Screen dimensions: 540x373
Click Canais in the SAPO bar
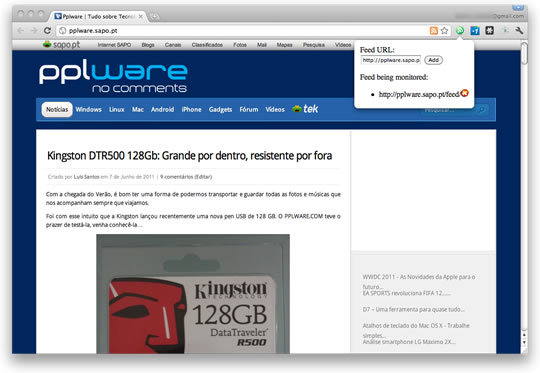click(173, 45)
